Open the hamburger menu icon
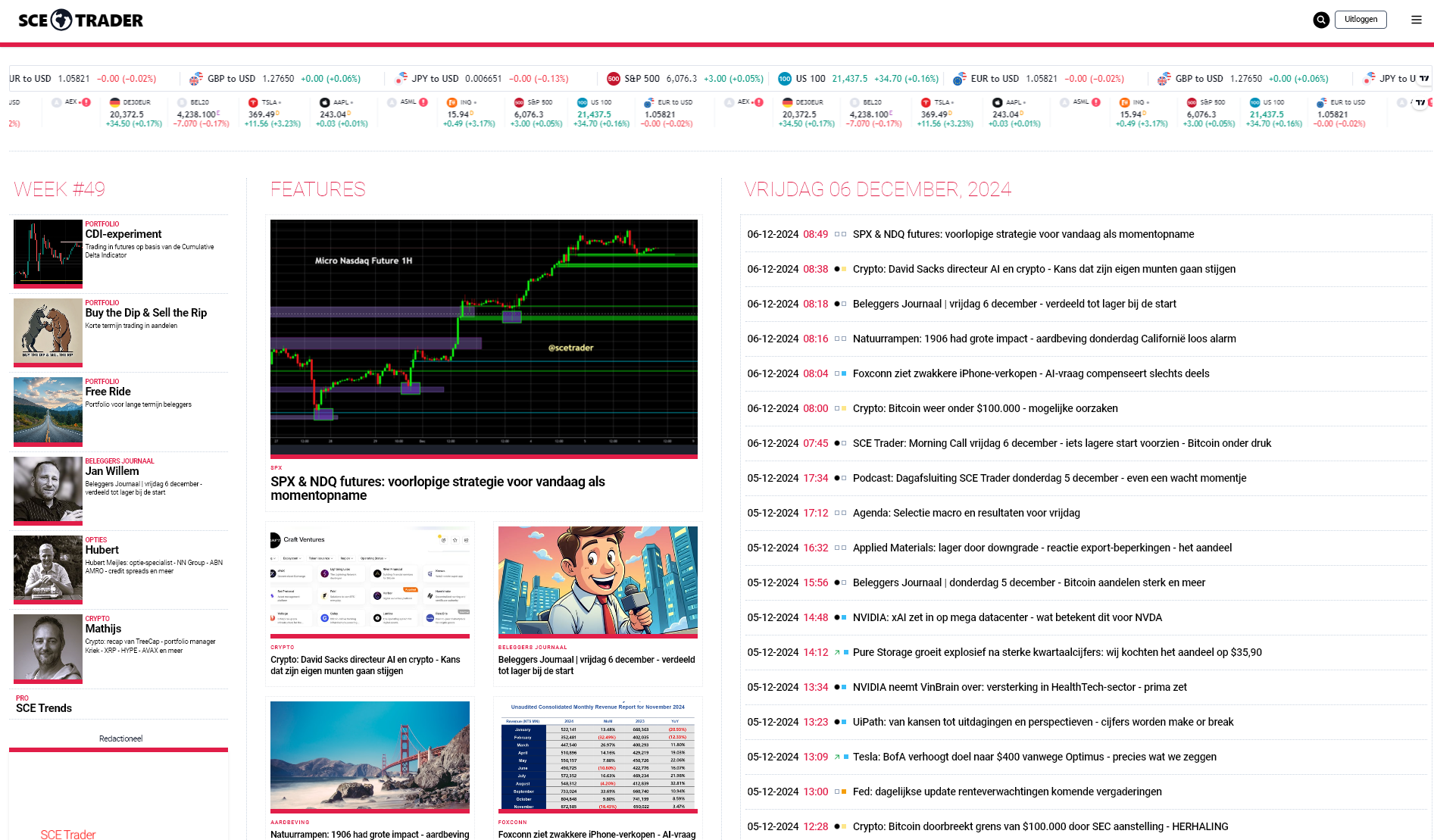Image resolution: width=1434 pixels, height=840 pixels. (1417, 20)
